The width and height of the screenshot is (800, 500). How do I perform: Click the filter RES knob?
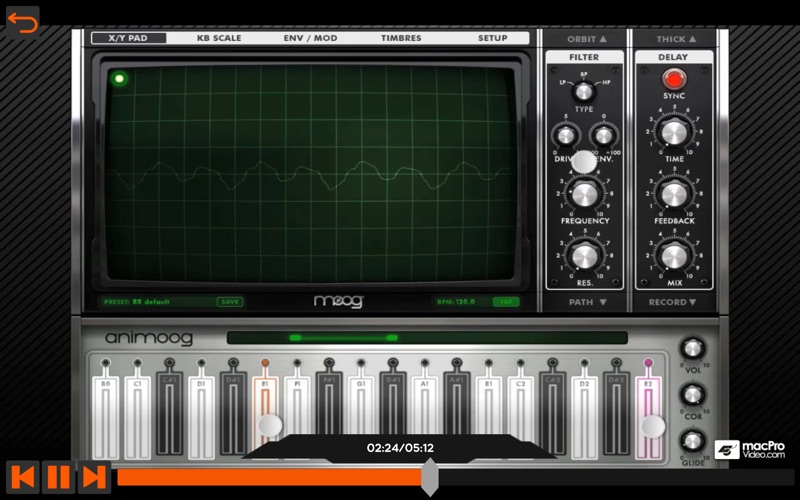point(585,257)
